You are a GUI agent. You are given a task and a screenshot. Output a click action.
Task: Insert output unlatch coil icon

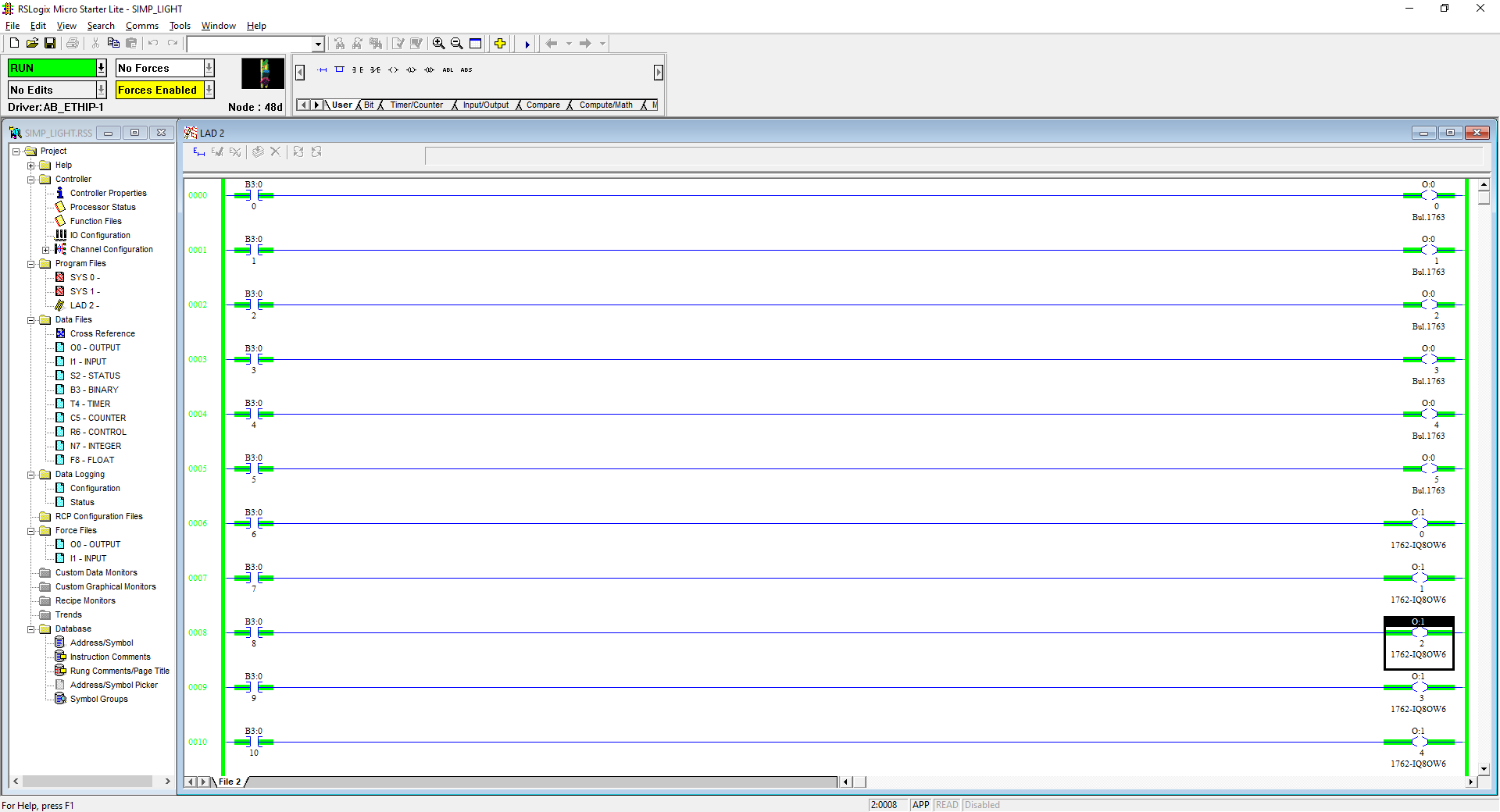pos(429,70)
